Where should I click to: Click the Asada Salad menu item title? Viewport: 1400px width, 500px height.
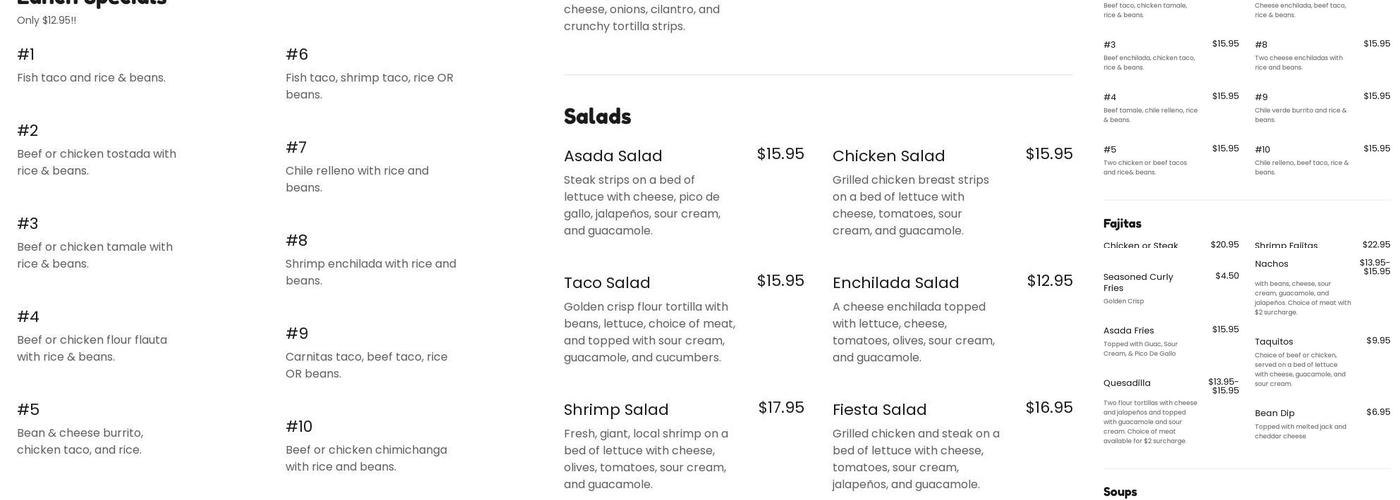click(613, 156)
